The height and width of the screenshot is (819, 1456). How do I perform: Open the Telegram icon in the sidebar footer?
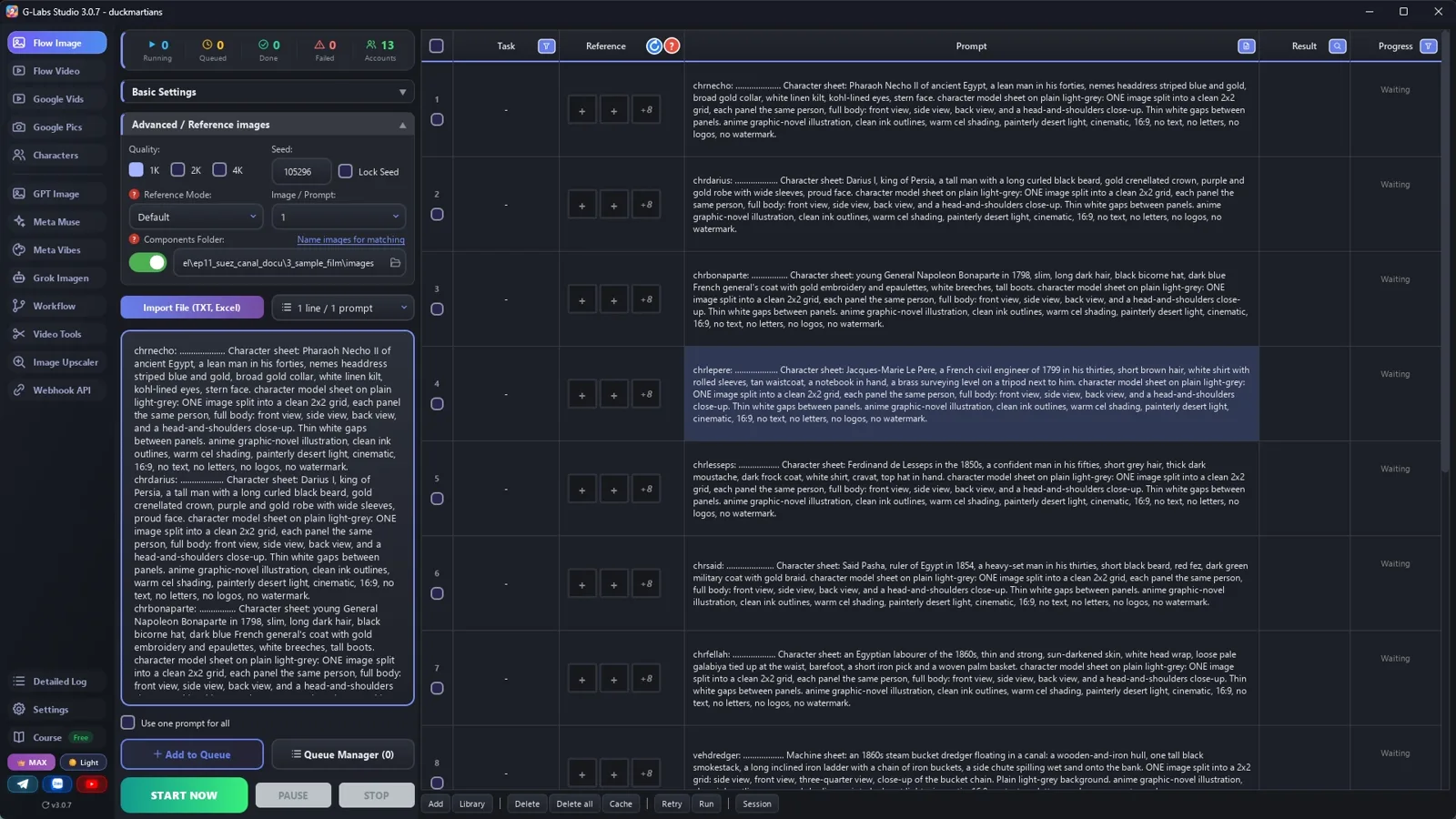23,784
